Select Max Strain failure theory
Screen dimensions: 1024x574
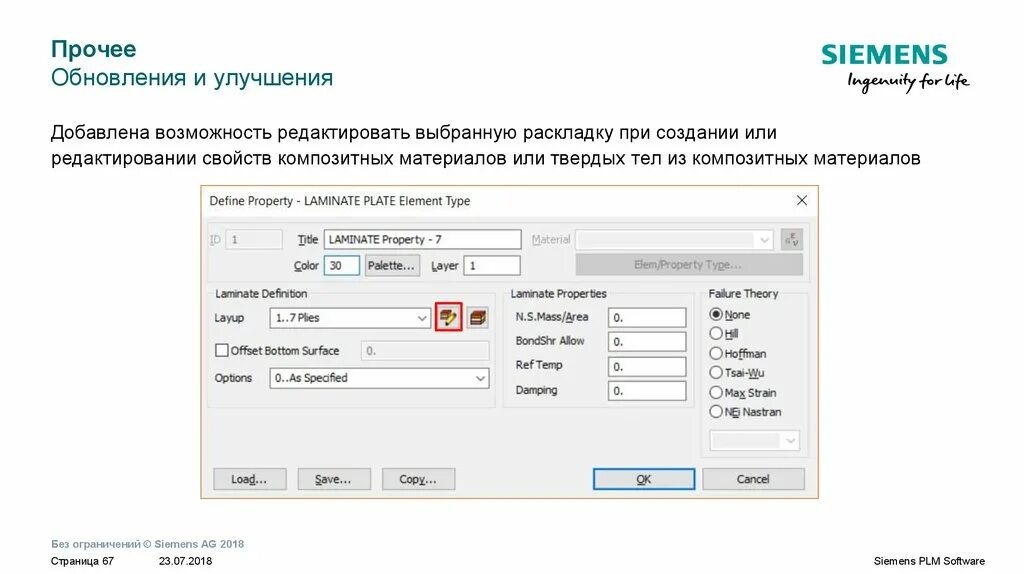point(716,392)
